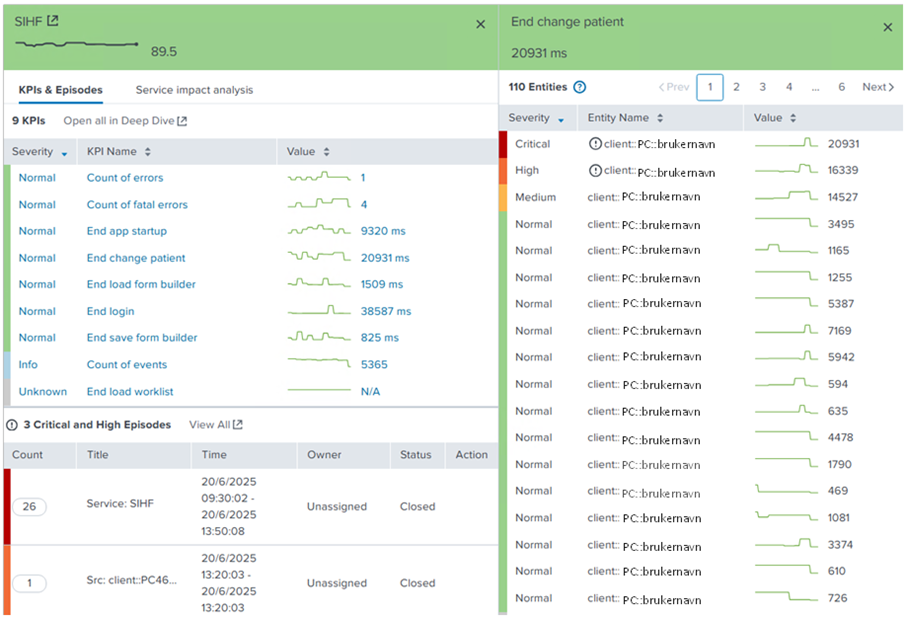Select current entities page 1
The width and height of the screenshot is (907, 618).
[x=710, y=87]
